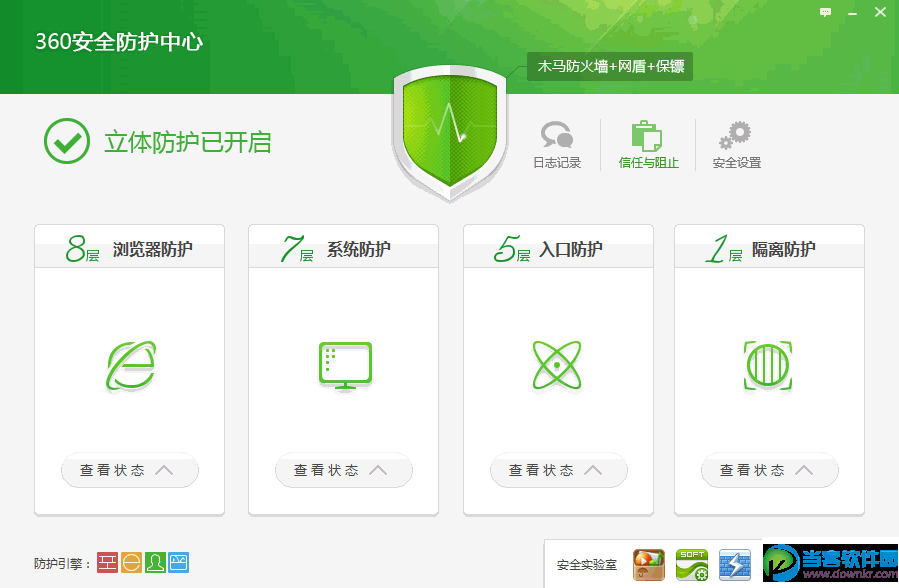Click the system protection monitor icon

point(345,366)
